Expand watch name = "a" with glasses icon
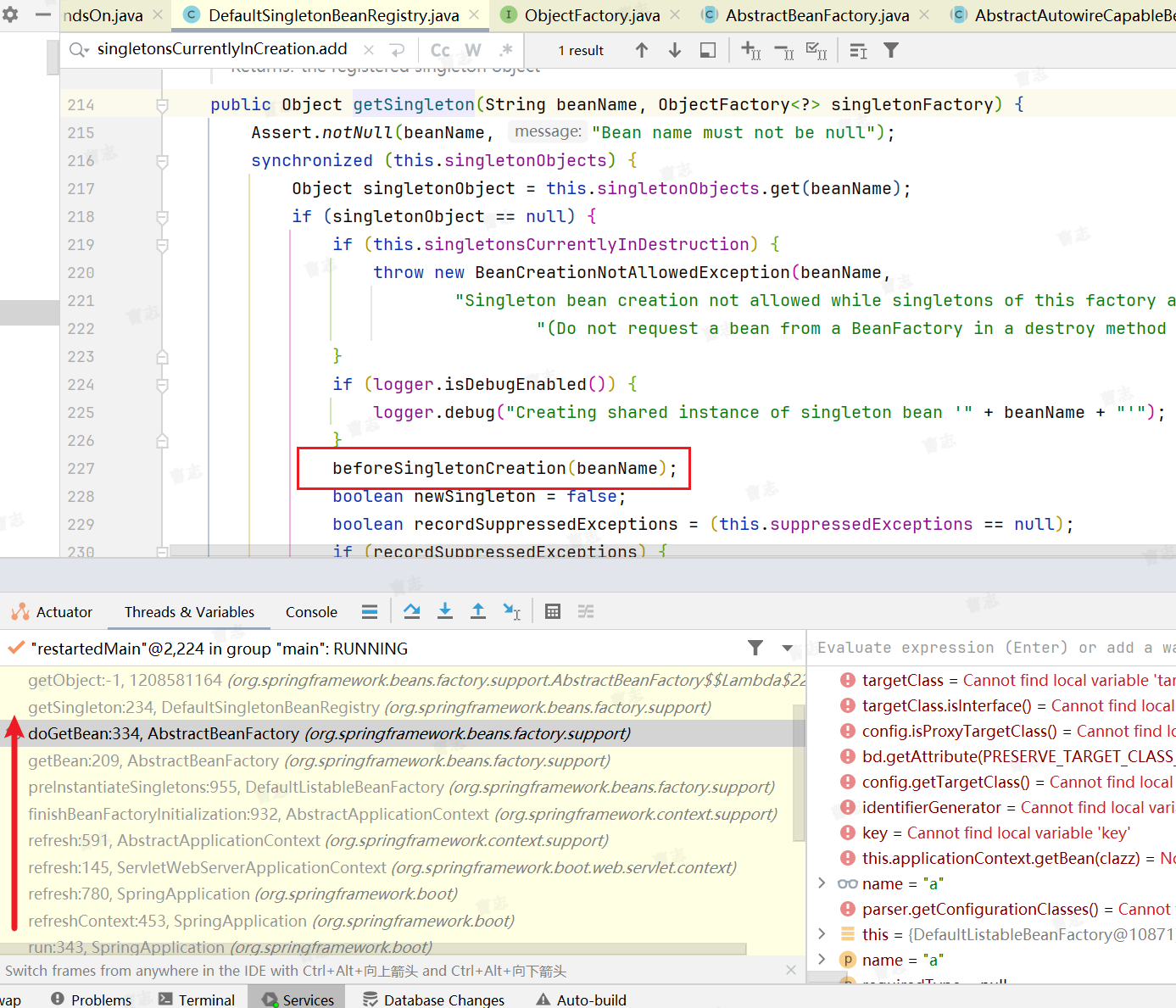This screenshot has width=1176, height=1008. pos(822,883)
